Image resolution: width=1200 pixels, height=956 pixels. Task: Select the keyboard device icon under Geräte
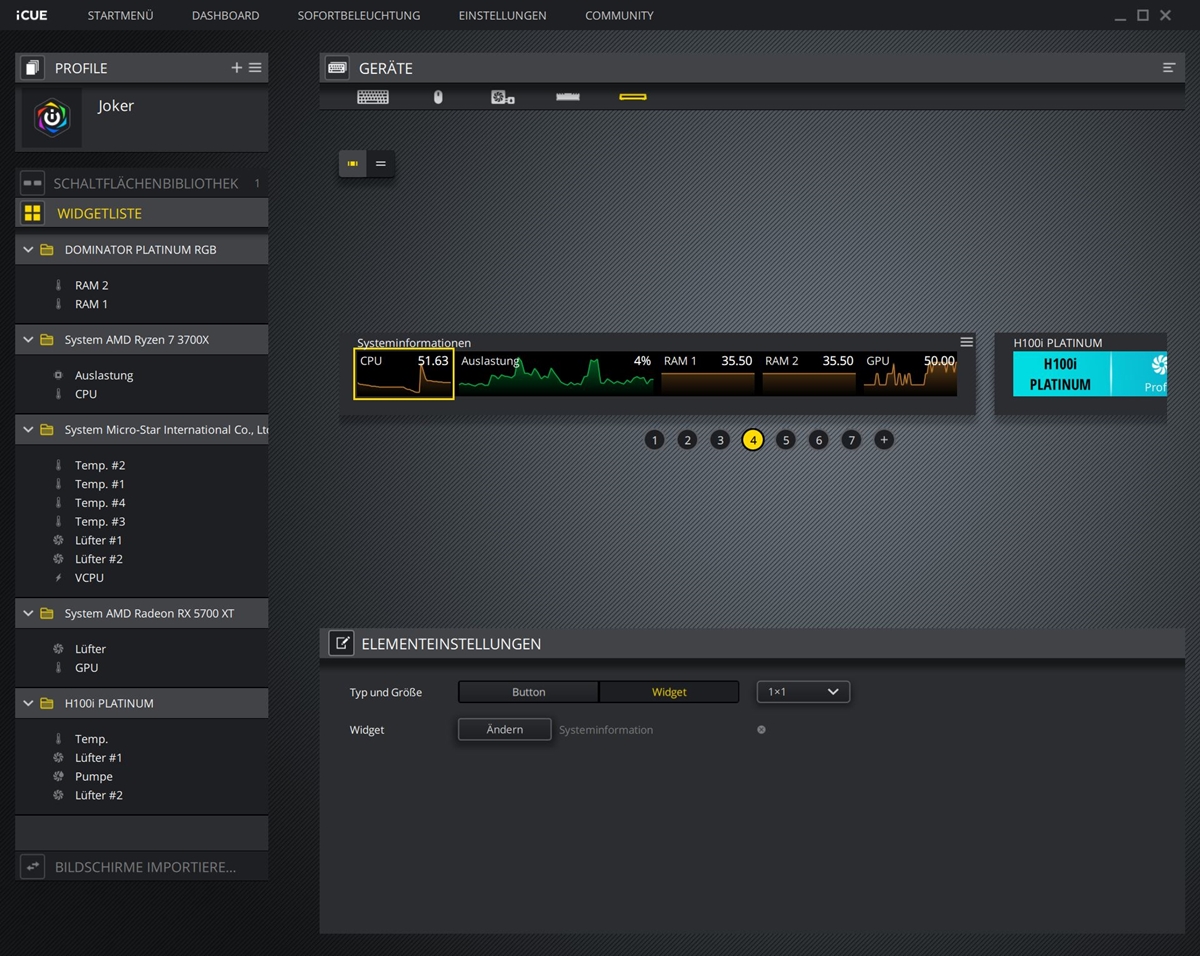[373, 97]
